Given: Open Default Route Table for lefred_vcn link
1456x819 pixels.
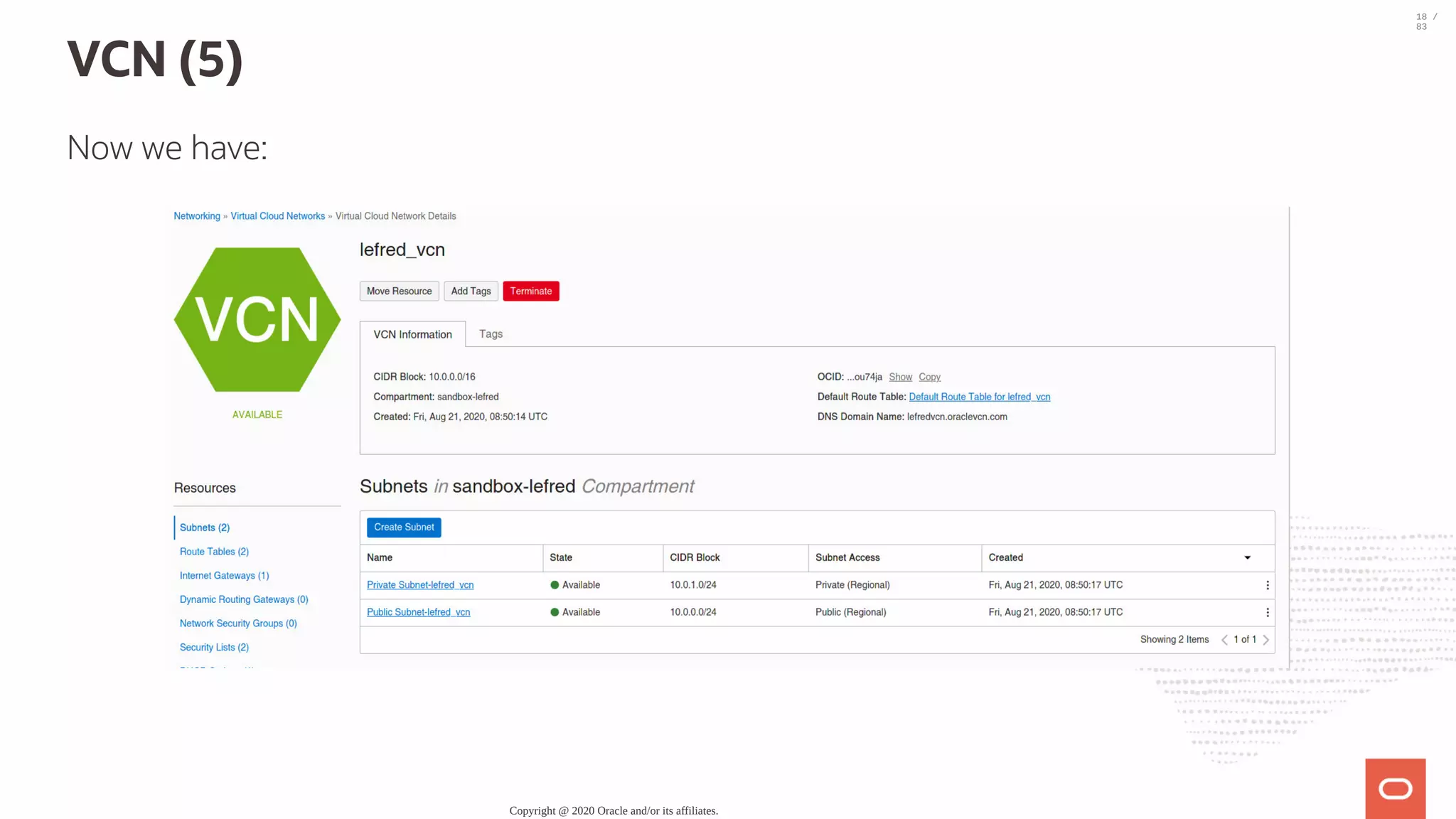Looking at the screenshot, I should click(979, 397).
